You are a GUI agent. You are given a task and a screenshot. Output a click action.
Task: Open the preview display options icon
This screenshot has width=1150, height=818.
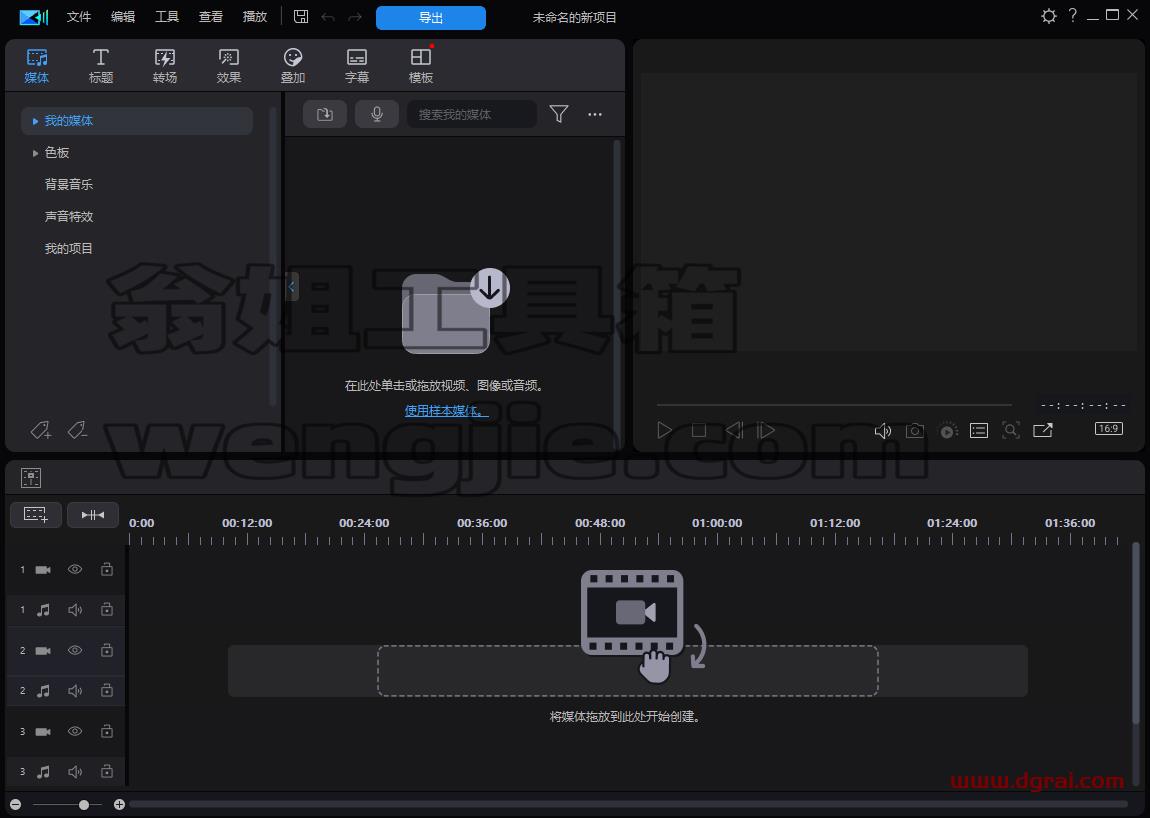click(979, 431)
